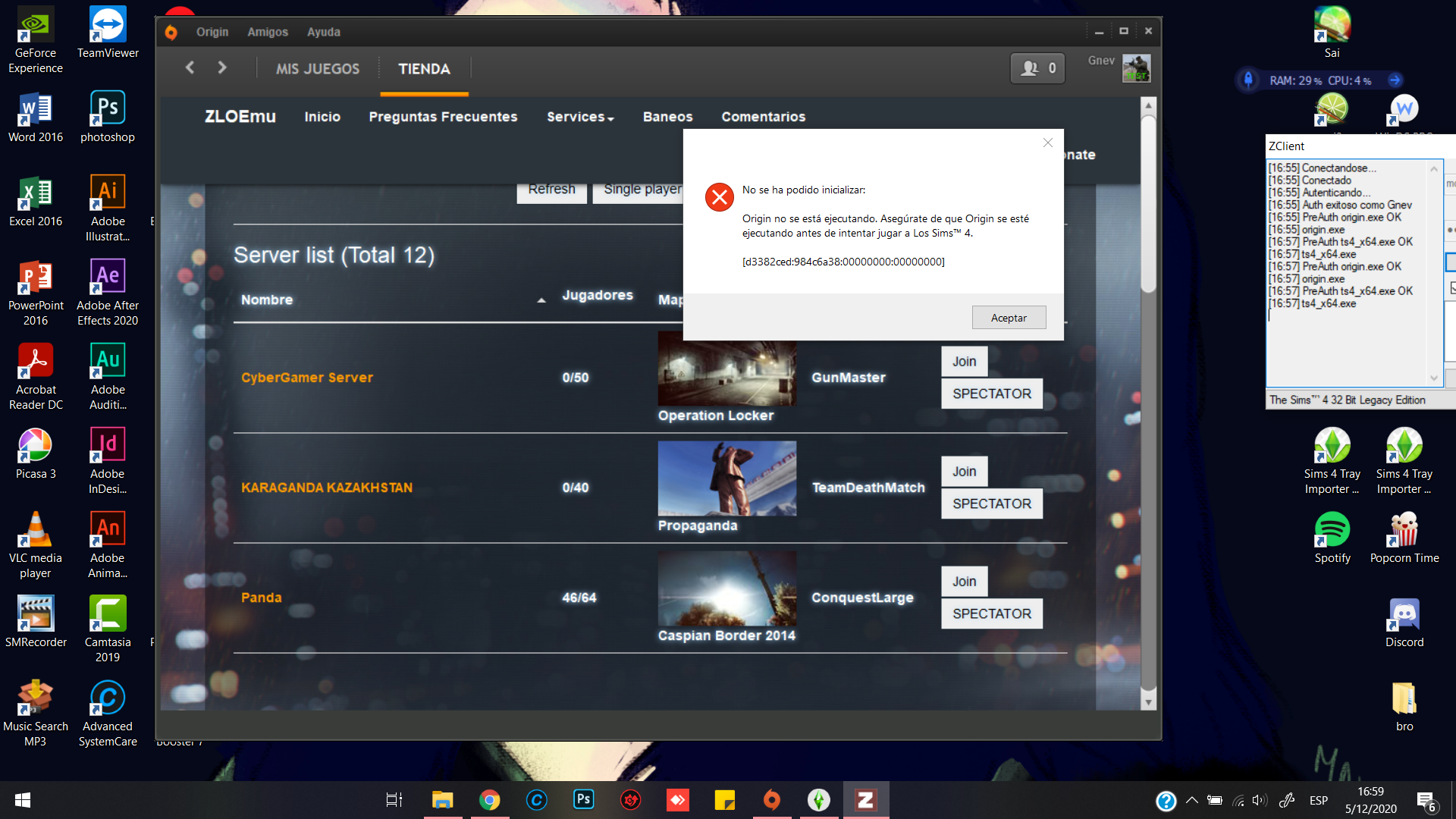This screenshot has width=1456, height=819.
Task: Sort server list by Jugadores column
Action: [598, 295]
